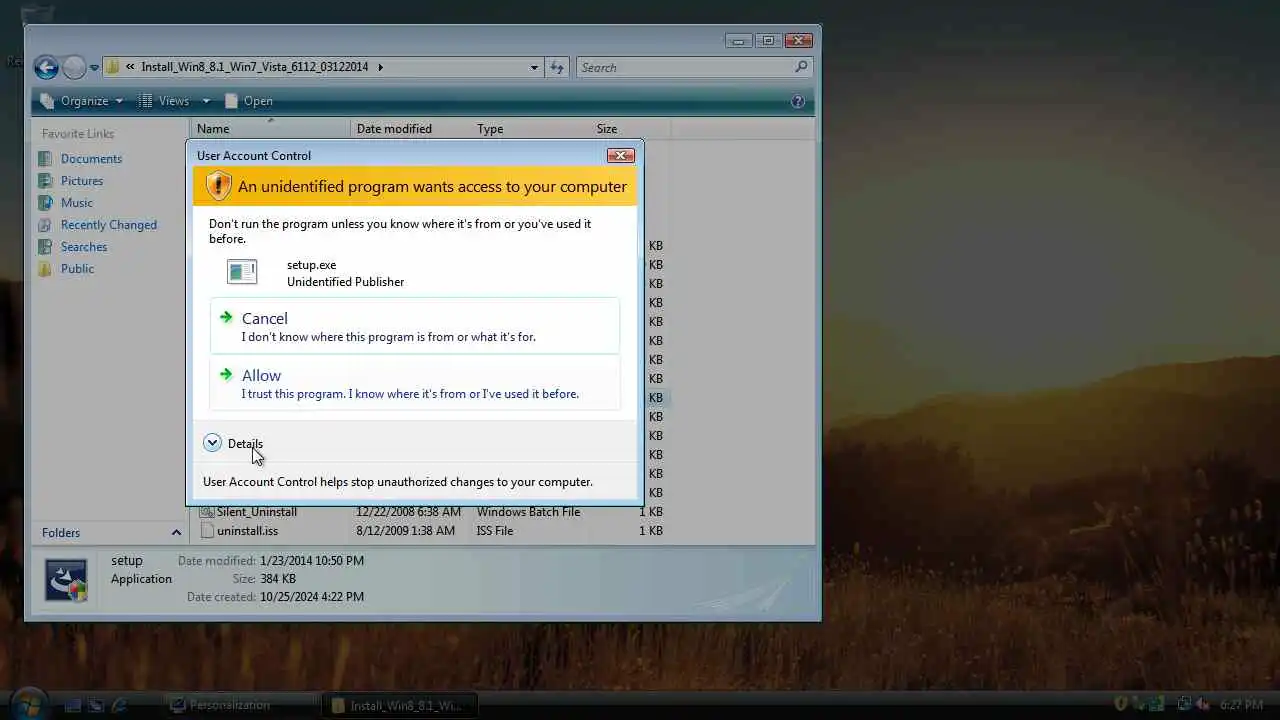Screen dimensions: 1280x720
Task: Close the User Account Control dialog
Action: [620, 155]
